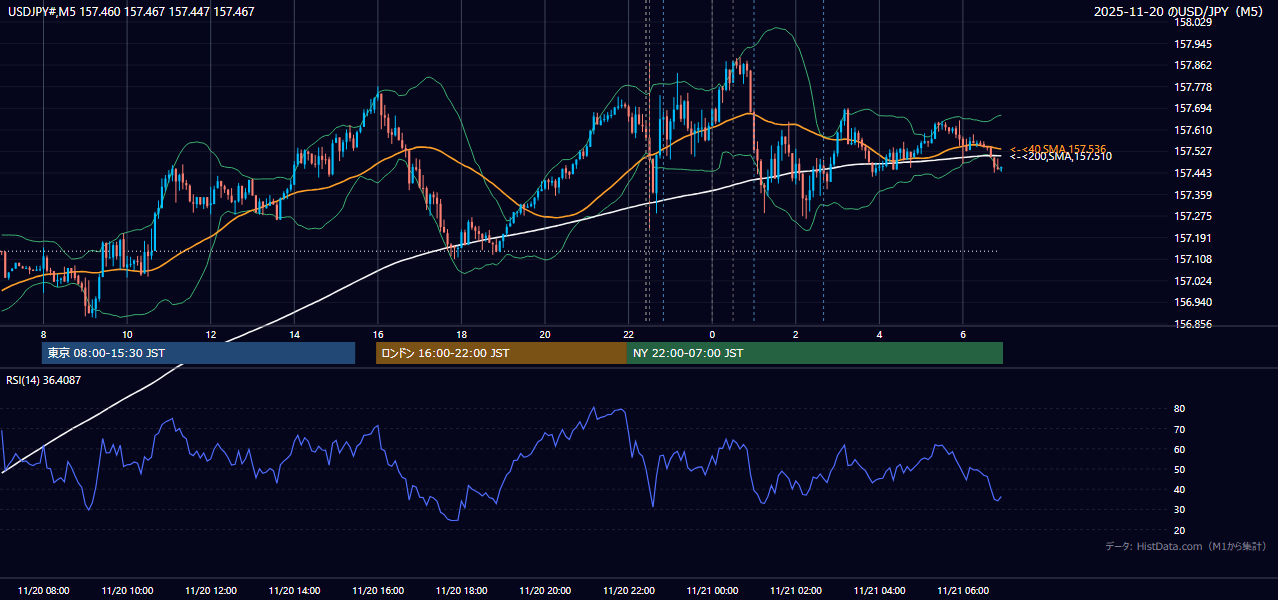Image resolution: width=1278 pixels, height=600 pixels.
Task: Click the bottom time label 11/20 22:00
Action: point(628,591)
